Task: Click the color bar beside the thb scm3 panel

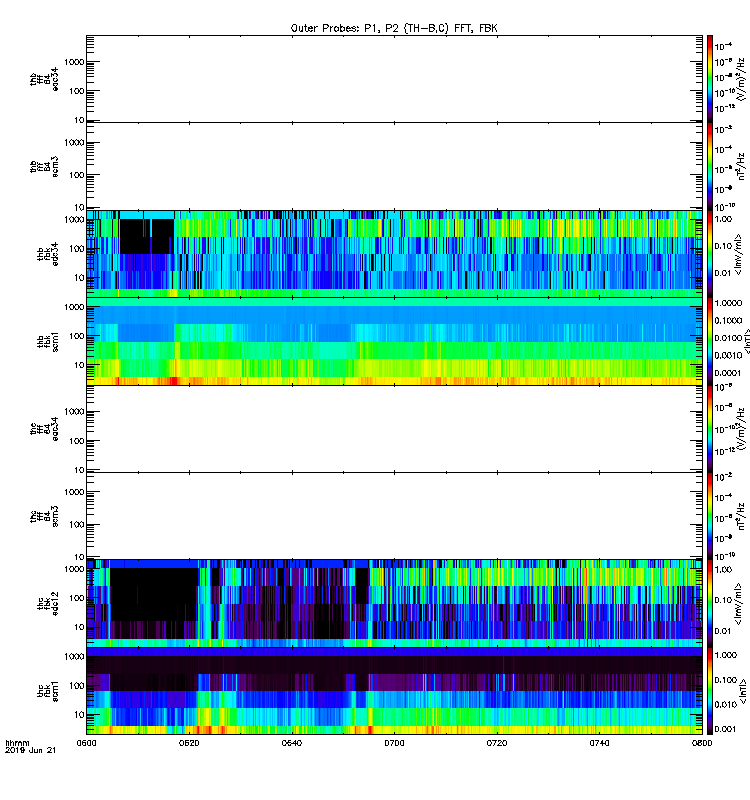Action: point(710,167)
